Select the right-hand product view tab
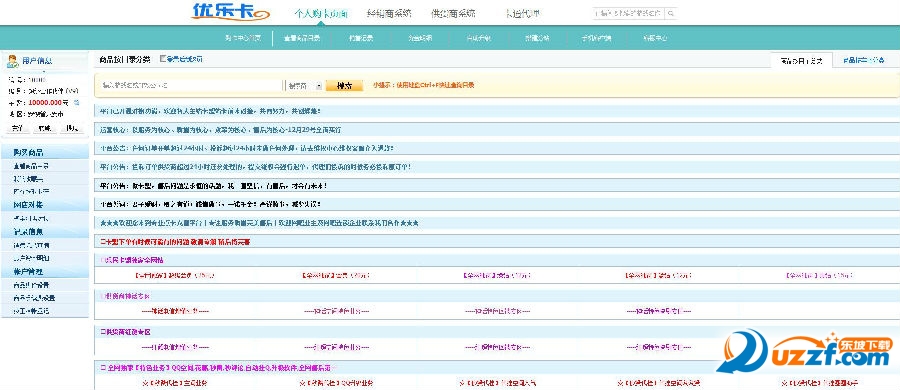The image size is (900, 390). (863, 60)
